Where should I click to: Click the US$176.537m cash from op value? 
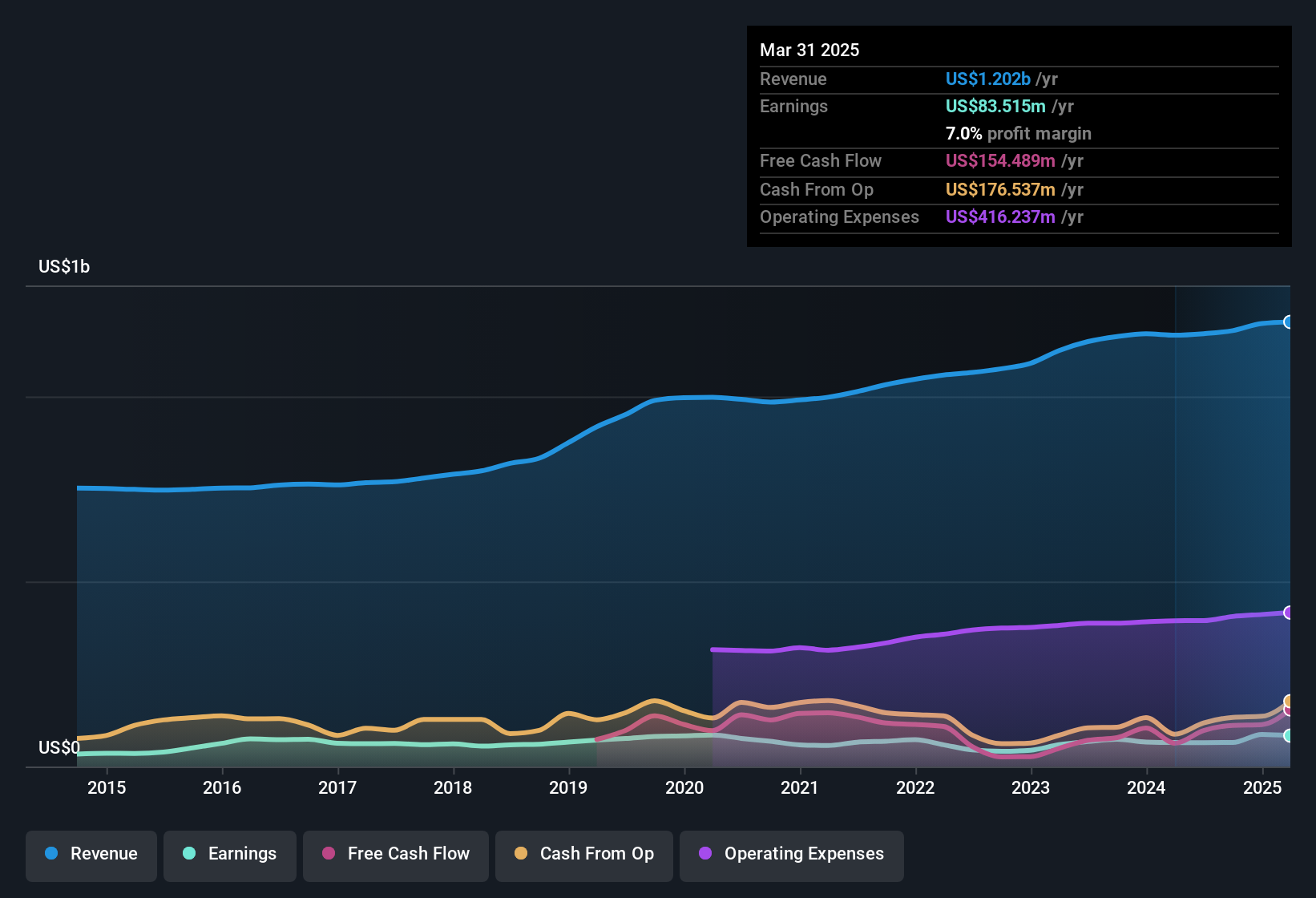coord(1000,189)
